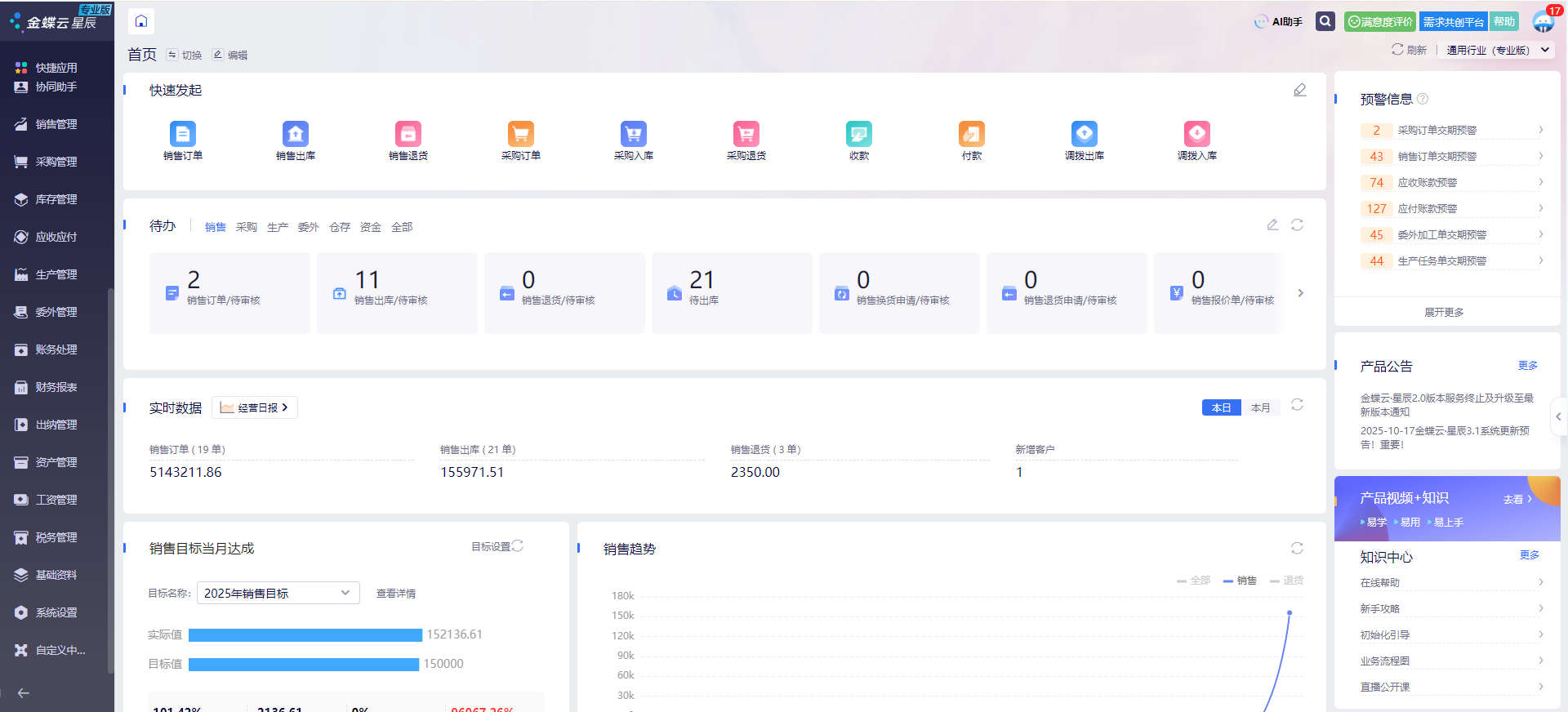Open 查看详情 for sales target
This screenshot has height=712, width=1568.
pos(396,594)
